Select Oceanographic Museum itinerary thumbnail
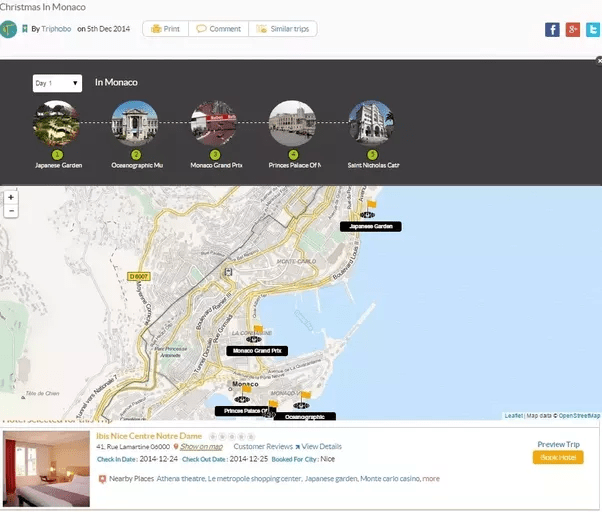The image size is (602, 512). point(135,123)
